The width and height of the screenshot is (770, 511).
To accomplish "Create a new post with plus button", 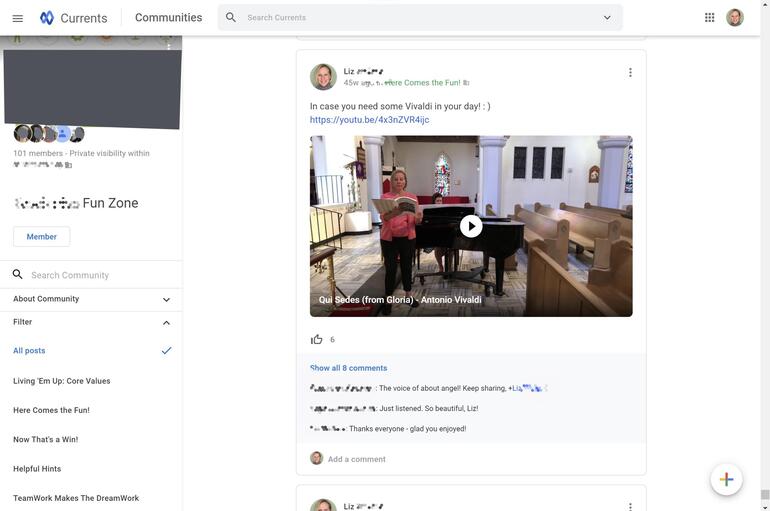I will click(726, 479).
